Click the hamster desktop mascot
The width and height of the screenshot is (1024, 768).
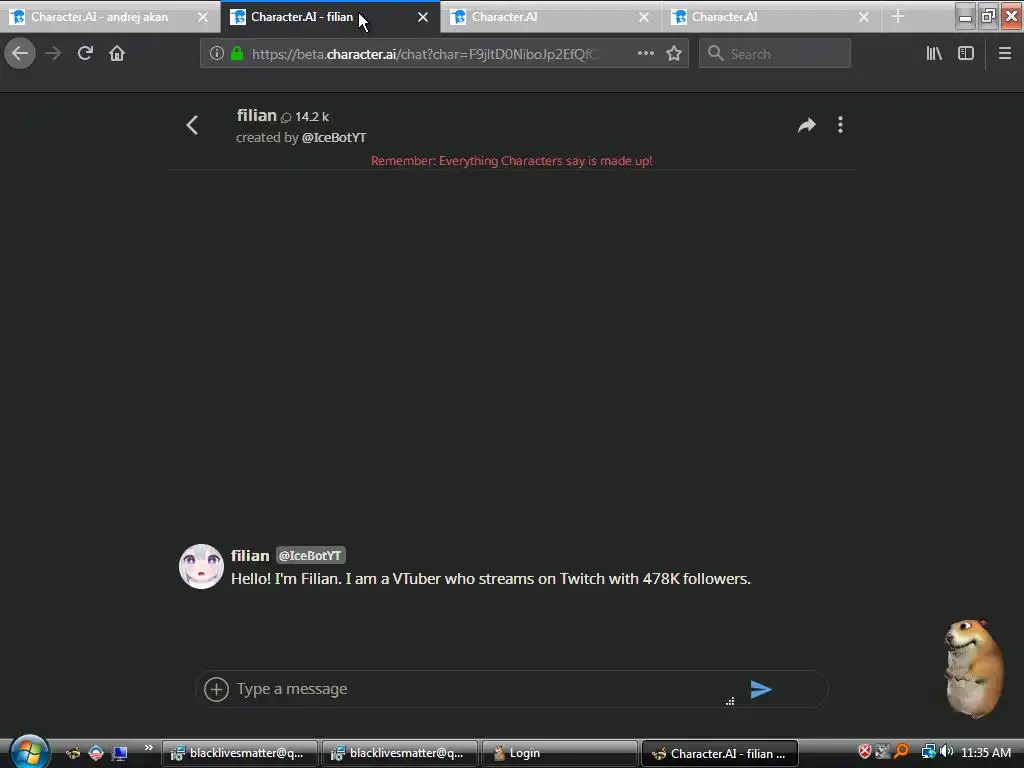973,668
